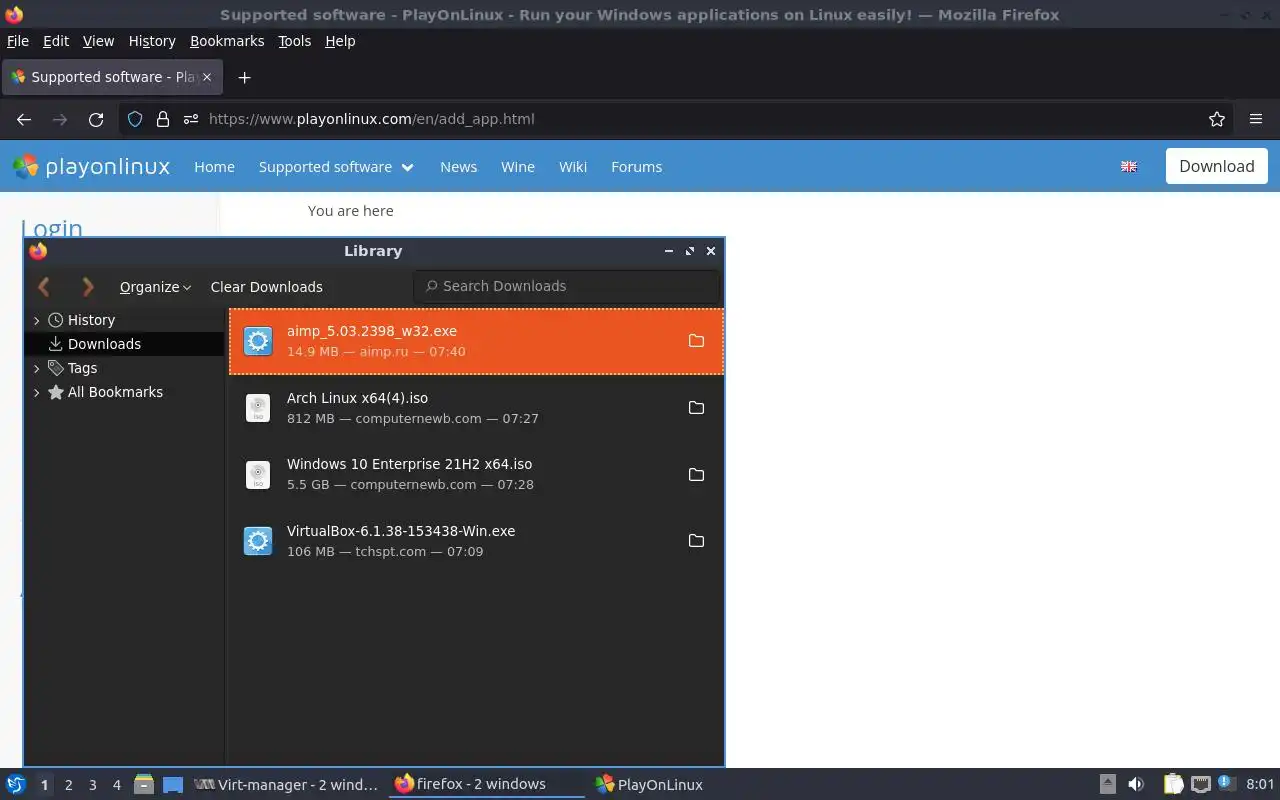The image size is (1280, 800).
Task: Expand the Tags tree item
Action: (37, 368)
